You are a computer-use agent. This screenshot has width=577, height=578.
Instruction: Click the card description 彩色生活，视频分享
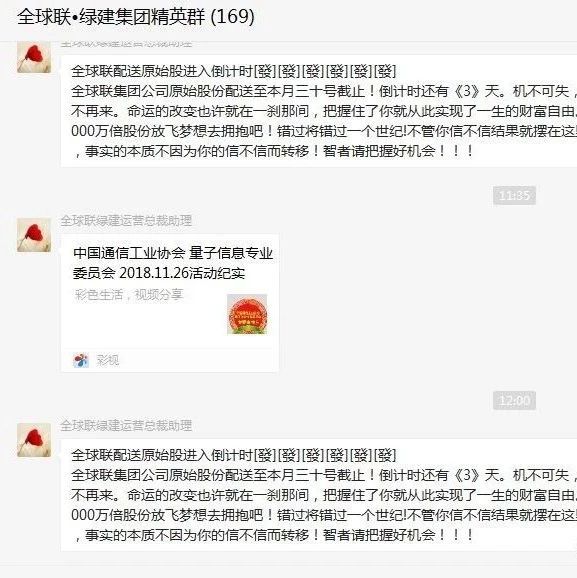[129, 295]
